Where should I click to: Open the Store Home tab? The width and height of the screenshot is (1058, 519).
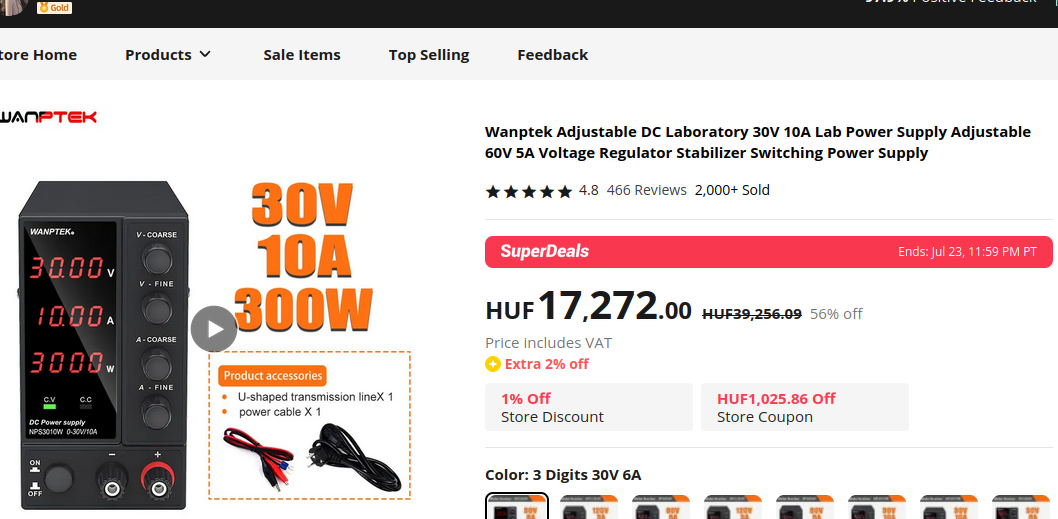click(x=38, y=55)
